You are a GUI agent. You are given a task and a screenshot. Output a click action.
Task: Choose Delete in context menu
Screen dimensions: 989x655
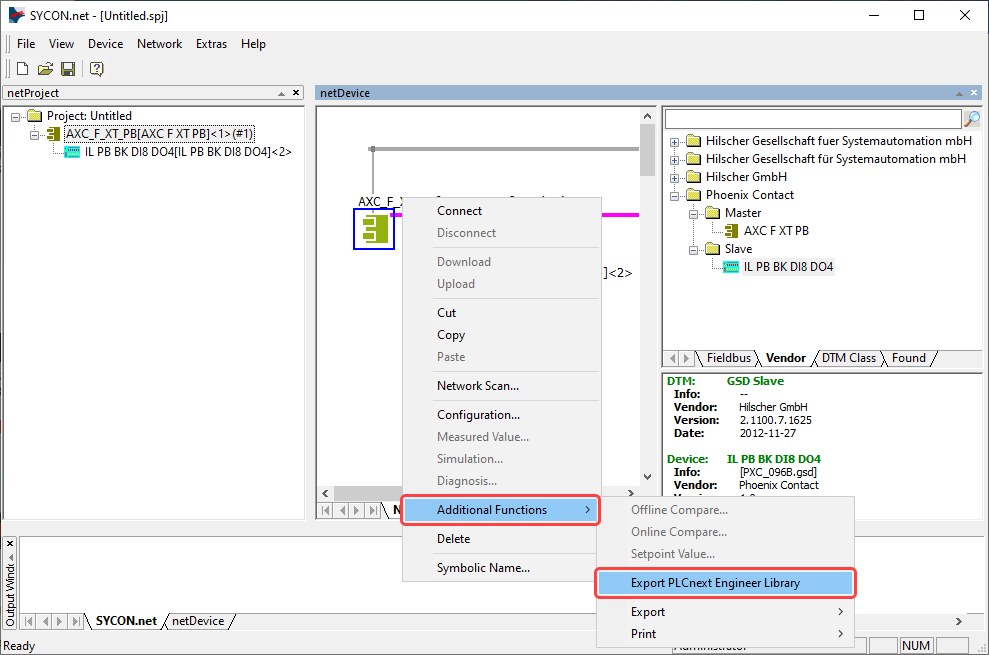tap(501, 539)
